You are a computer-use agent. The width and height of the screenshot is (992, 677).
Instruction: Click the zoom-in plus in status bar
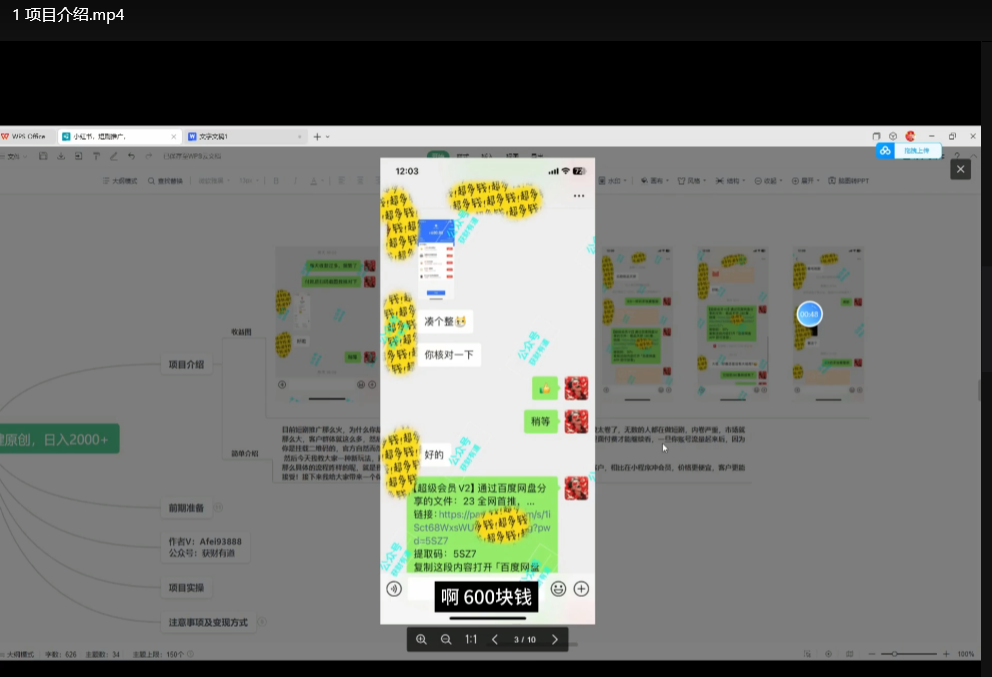(946, 654)
